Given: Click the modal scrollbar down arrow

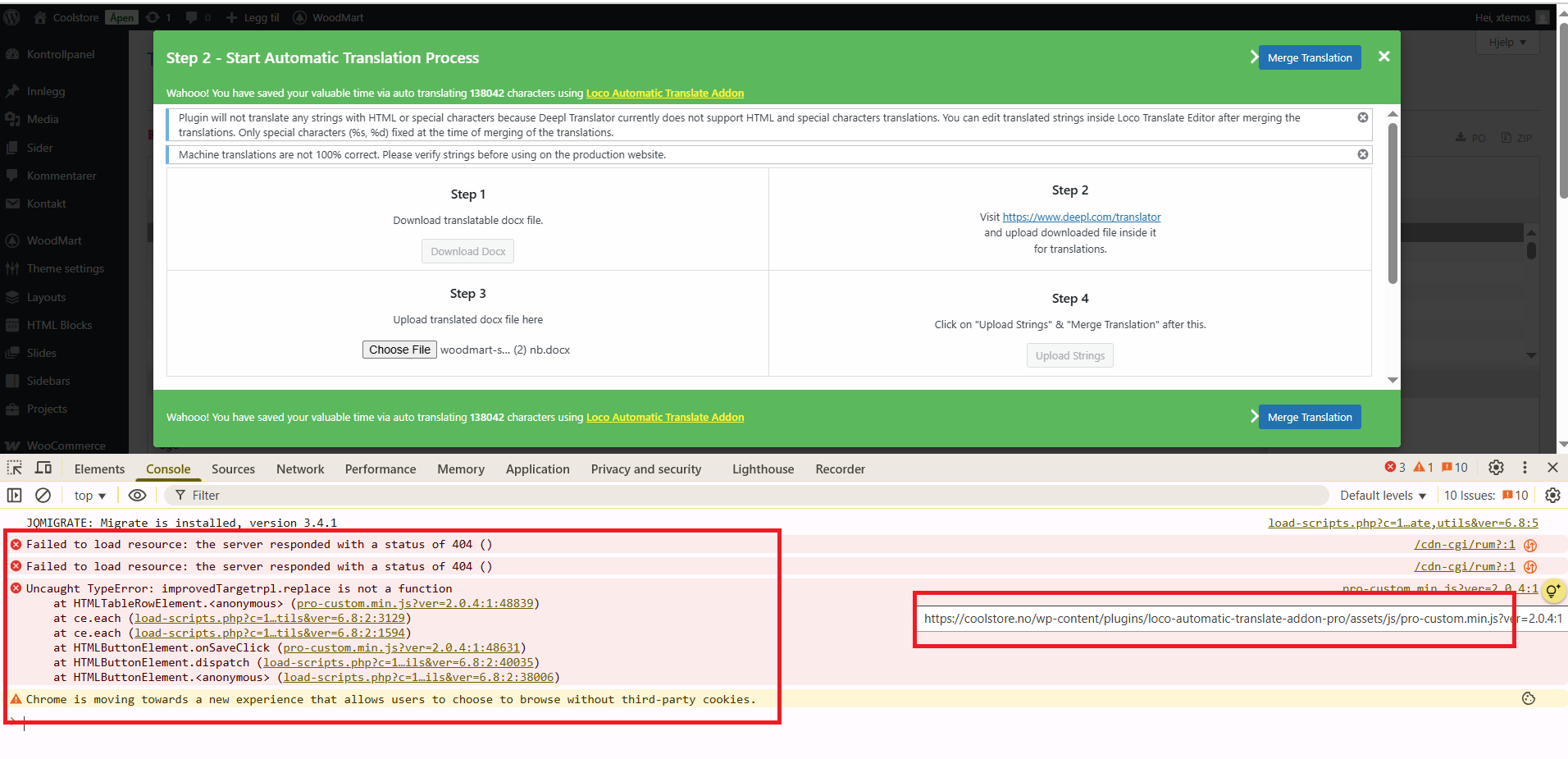Looking at the screenshot, I should pos(1393,380).
